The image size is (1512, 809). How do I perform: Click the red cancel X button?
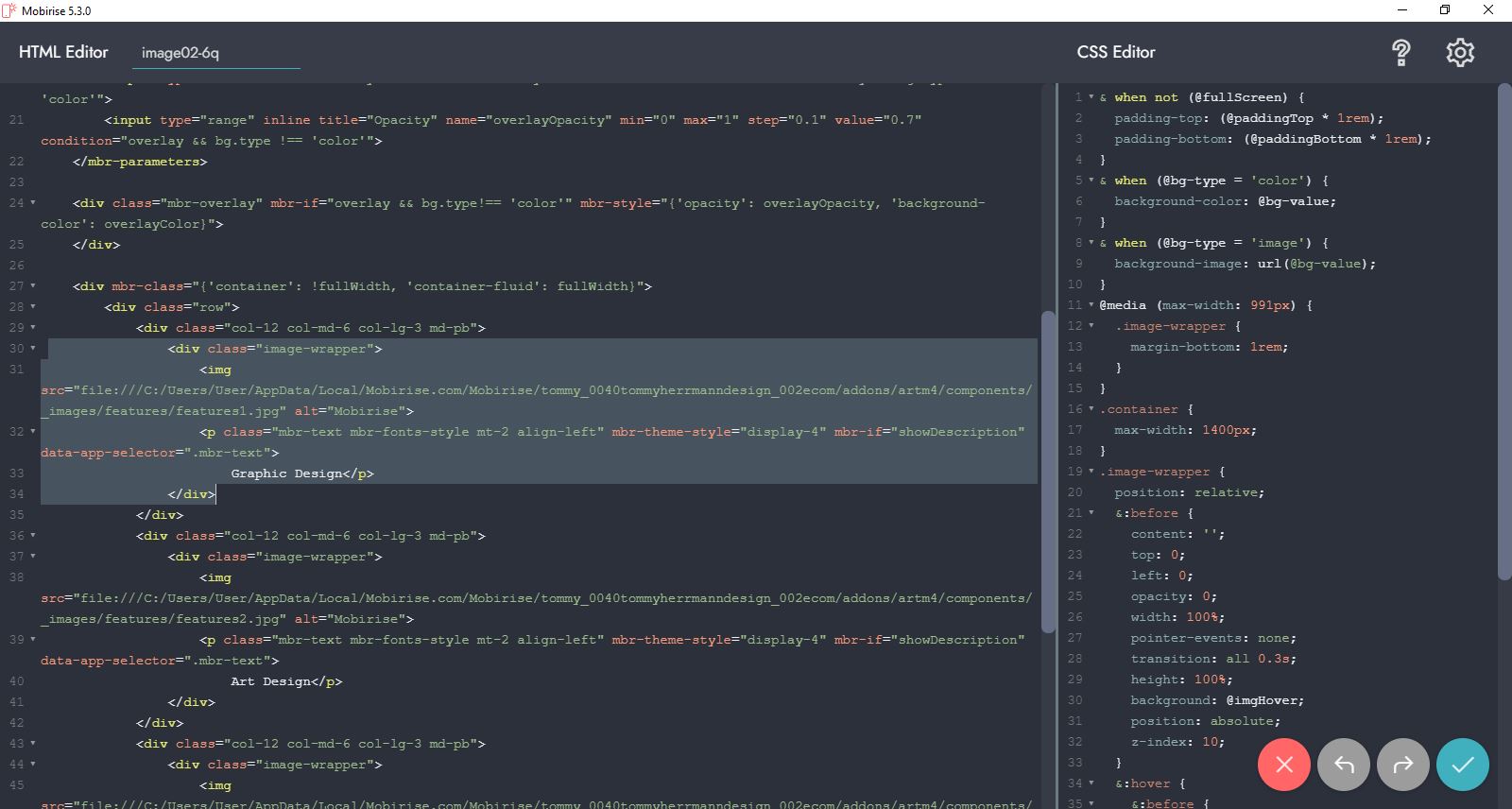(x=1283, y=765)
